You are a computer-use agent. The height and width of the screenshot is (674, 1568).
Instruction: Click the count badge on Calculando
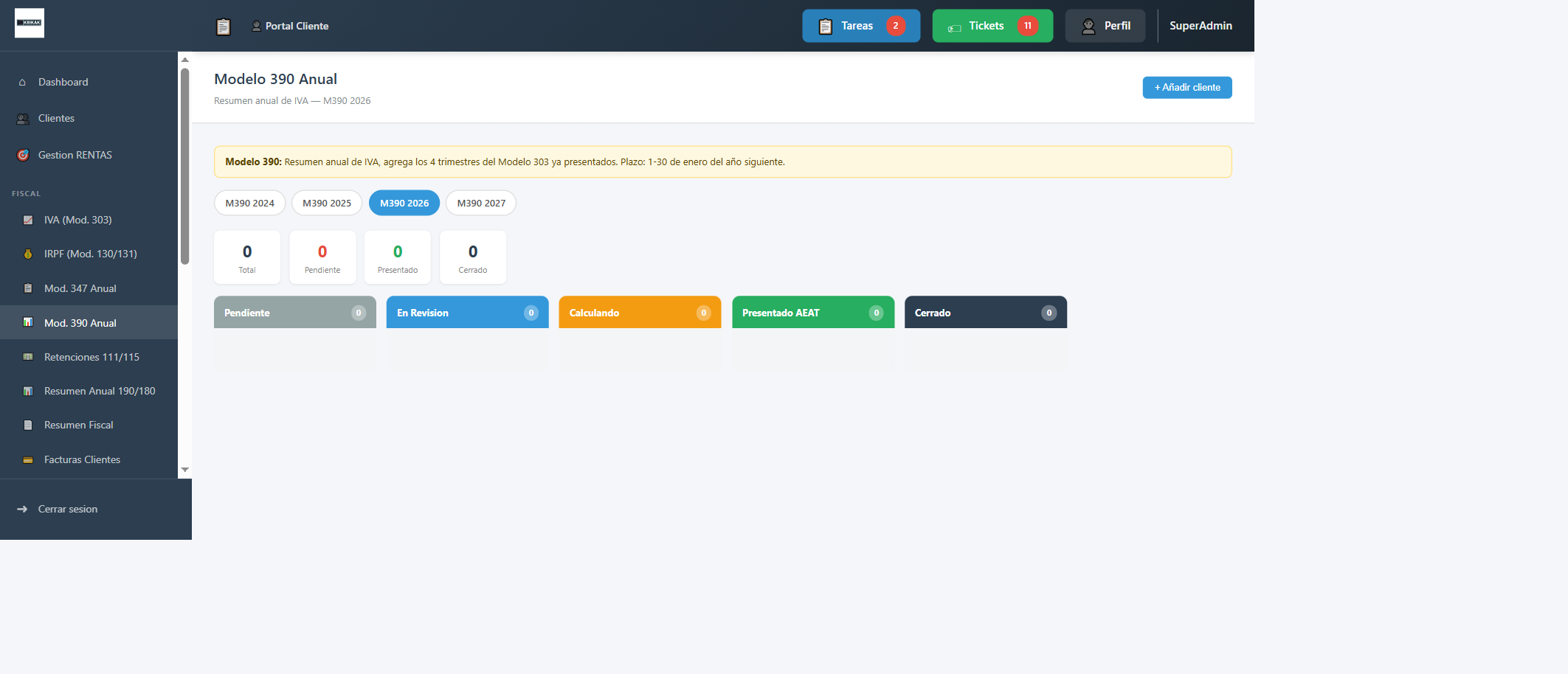click(x=704, y=313)
